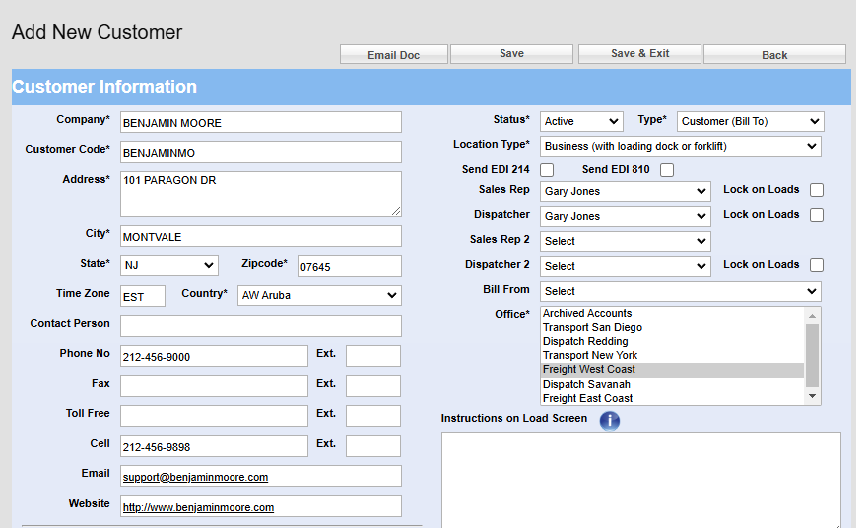
Task: Click the Phone No input field
Action: click(214, 356)
